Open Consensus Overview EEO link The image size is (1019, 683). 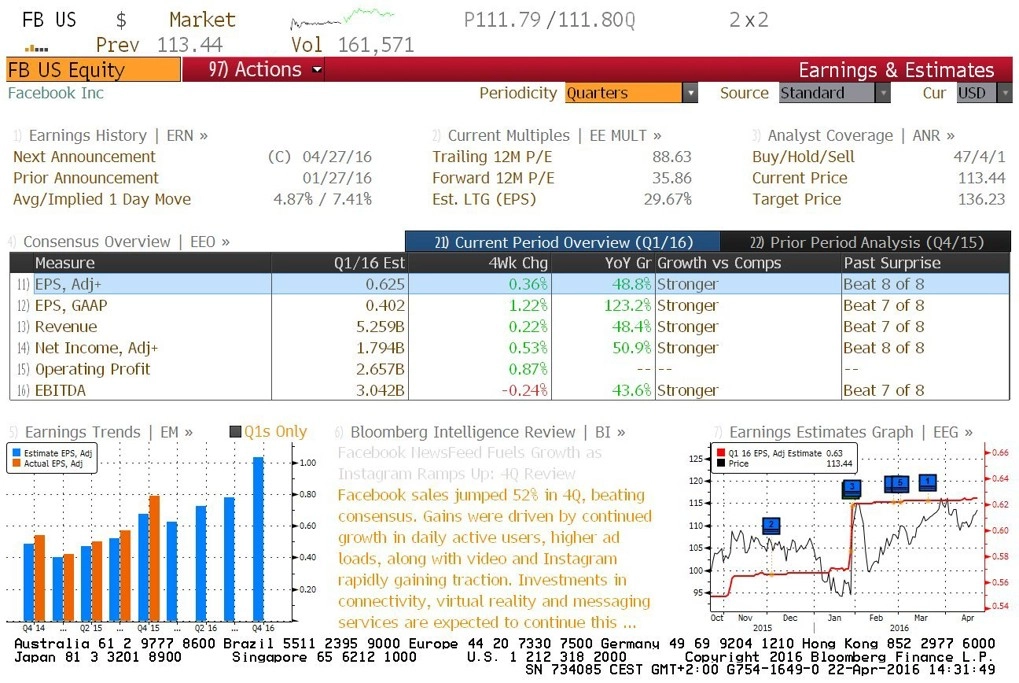127,242
